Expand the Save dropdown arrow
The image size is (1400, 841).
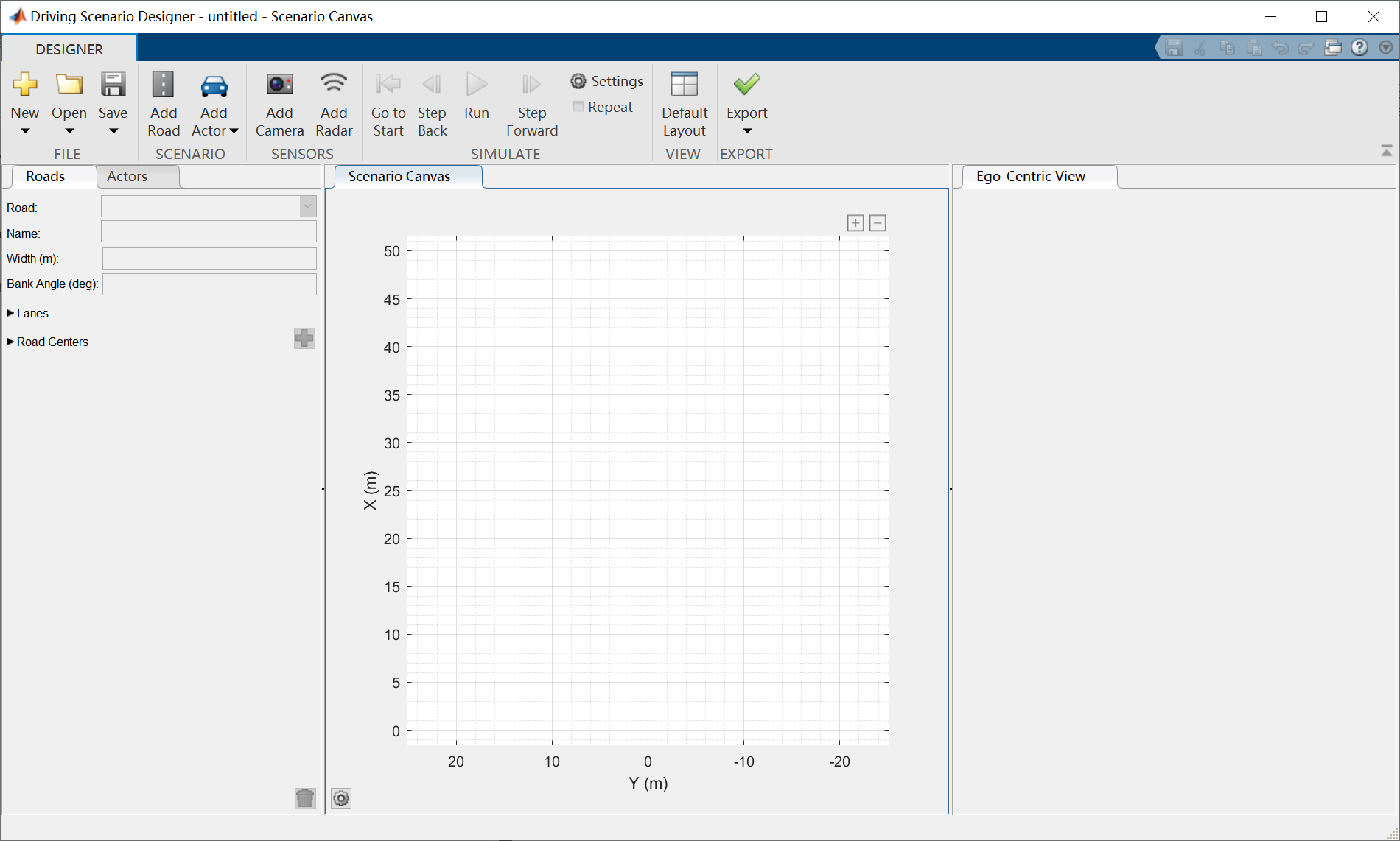coord(113,131)
